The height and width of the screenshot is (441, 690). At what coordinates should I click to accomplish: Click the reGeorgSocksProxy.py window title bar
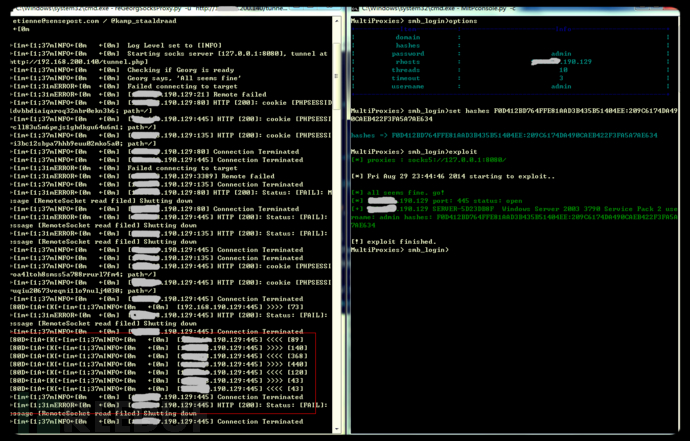coord(176,8)
